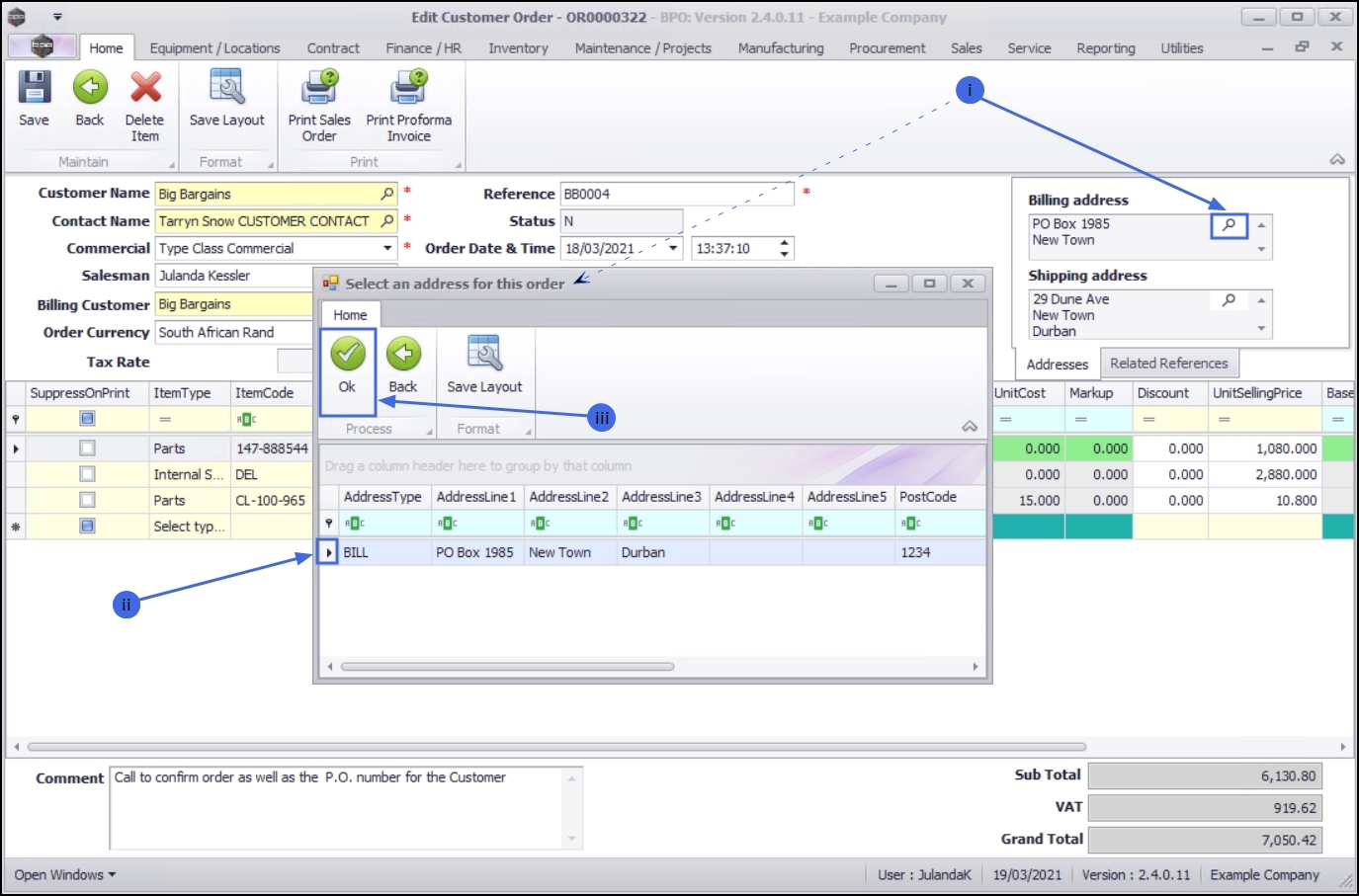Screen dimensions: 1359x896
Task: Click the Status field
Action: click(621, 221)
